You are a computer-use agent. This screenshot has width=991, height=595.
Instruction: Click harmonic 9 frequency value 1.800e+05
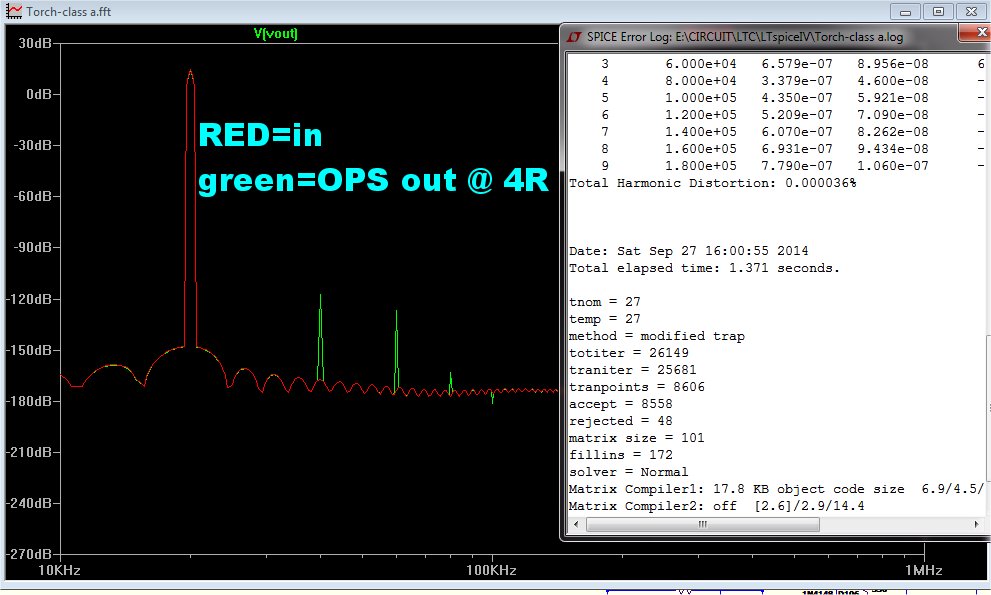coord(700,166)
